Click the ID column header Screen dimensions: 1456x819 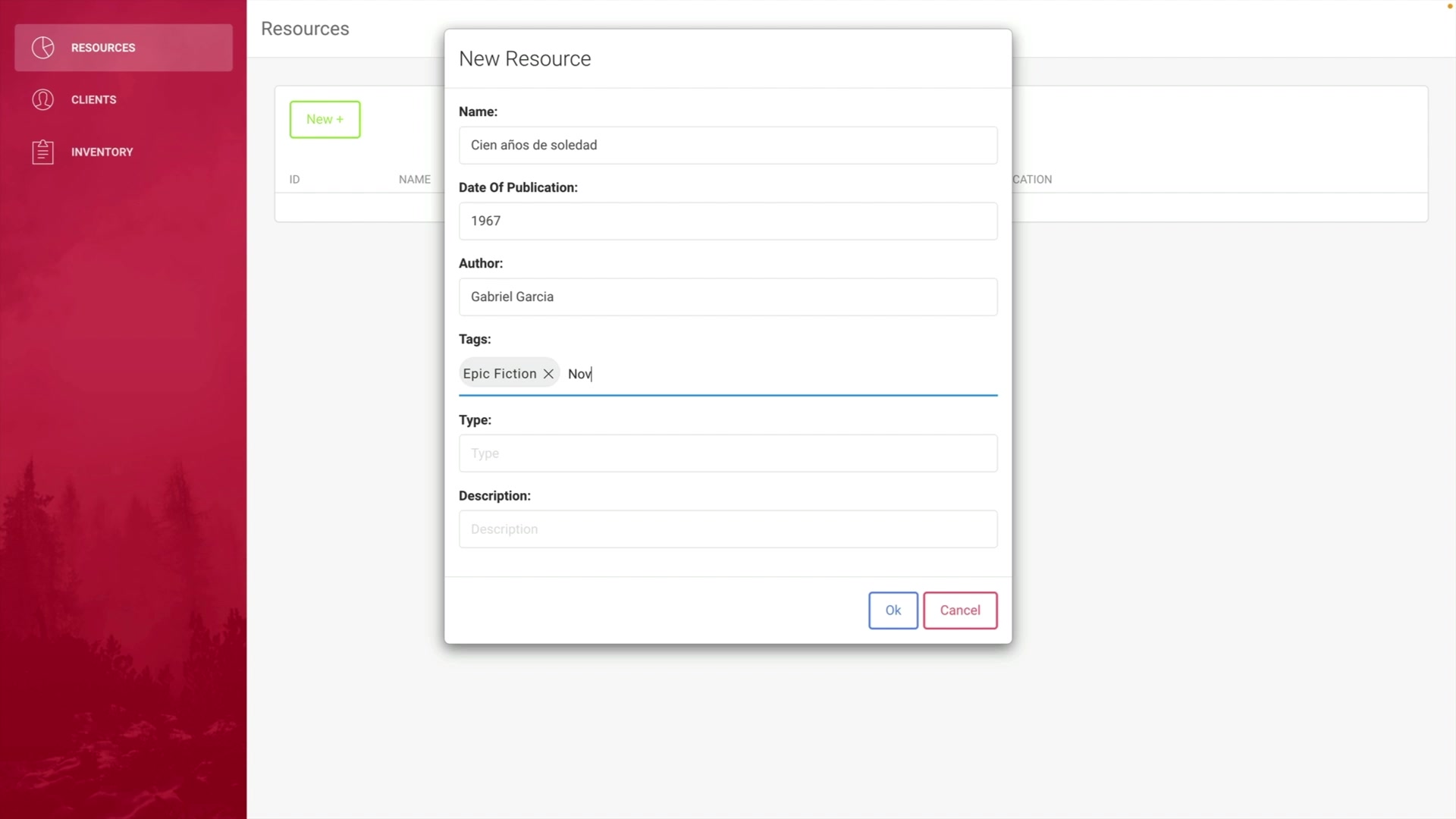294,180
